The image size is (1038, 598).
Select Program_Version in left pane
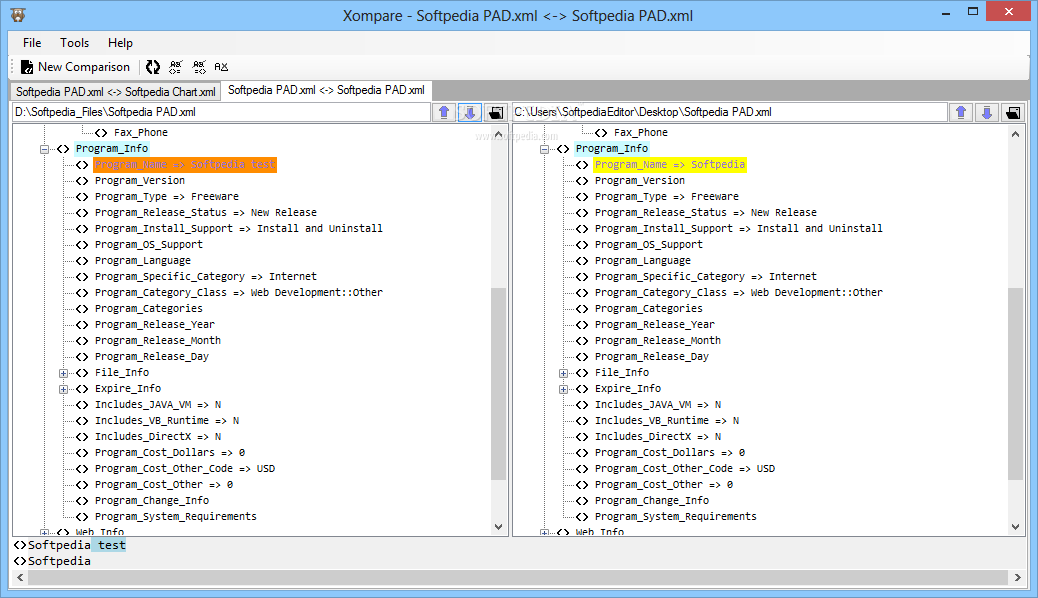tap(140, 181)
